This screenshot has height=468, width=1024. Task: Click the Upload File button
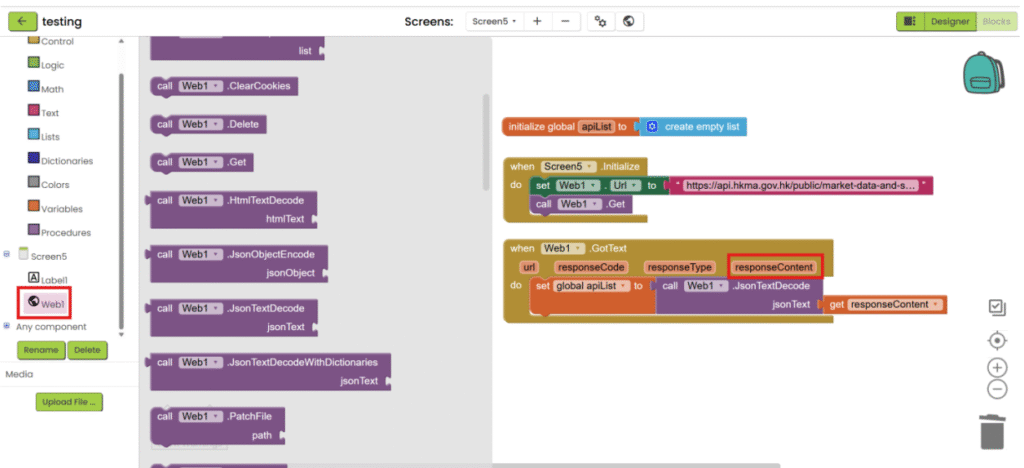tap(69, 402)
